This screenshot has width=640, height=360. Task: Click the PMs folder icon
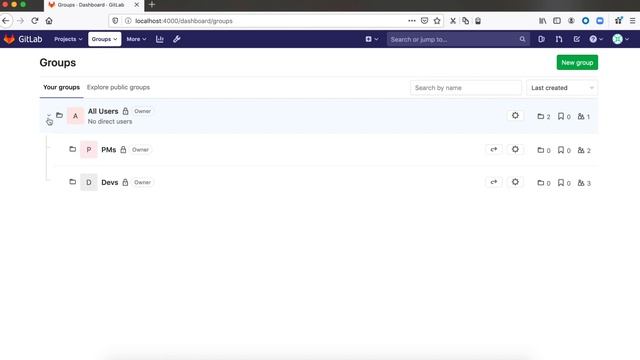(73, 149)
